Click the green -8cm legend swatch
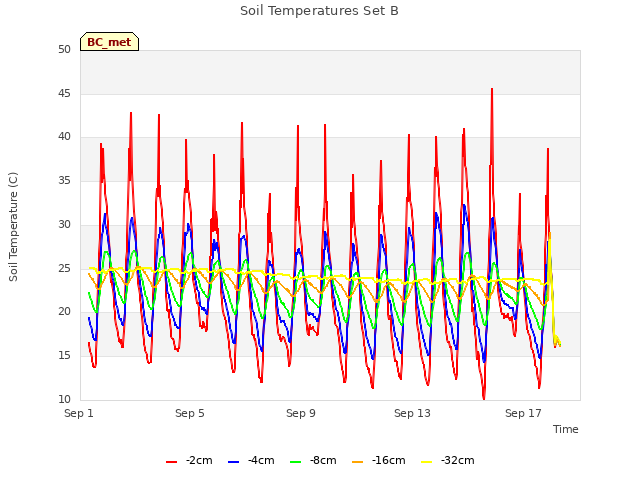The height and width of the screenshot is (480, 640). coord(296,462)
